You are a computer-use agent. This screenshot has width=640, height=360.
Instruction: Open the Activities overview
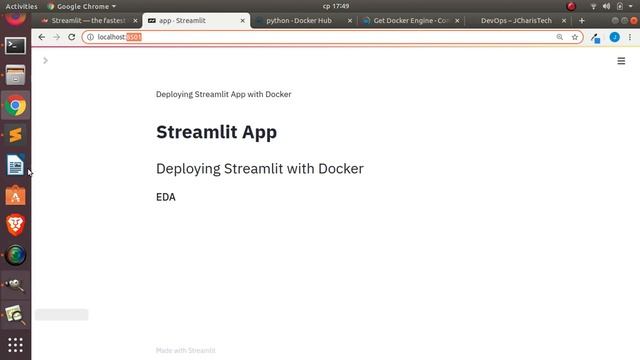coord(21,6)
